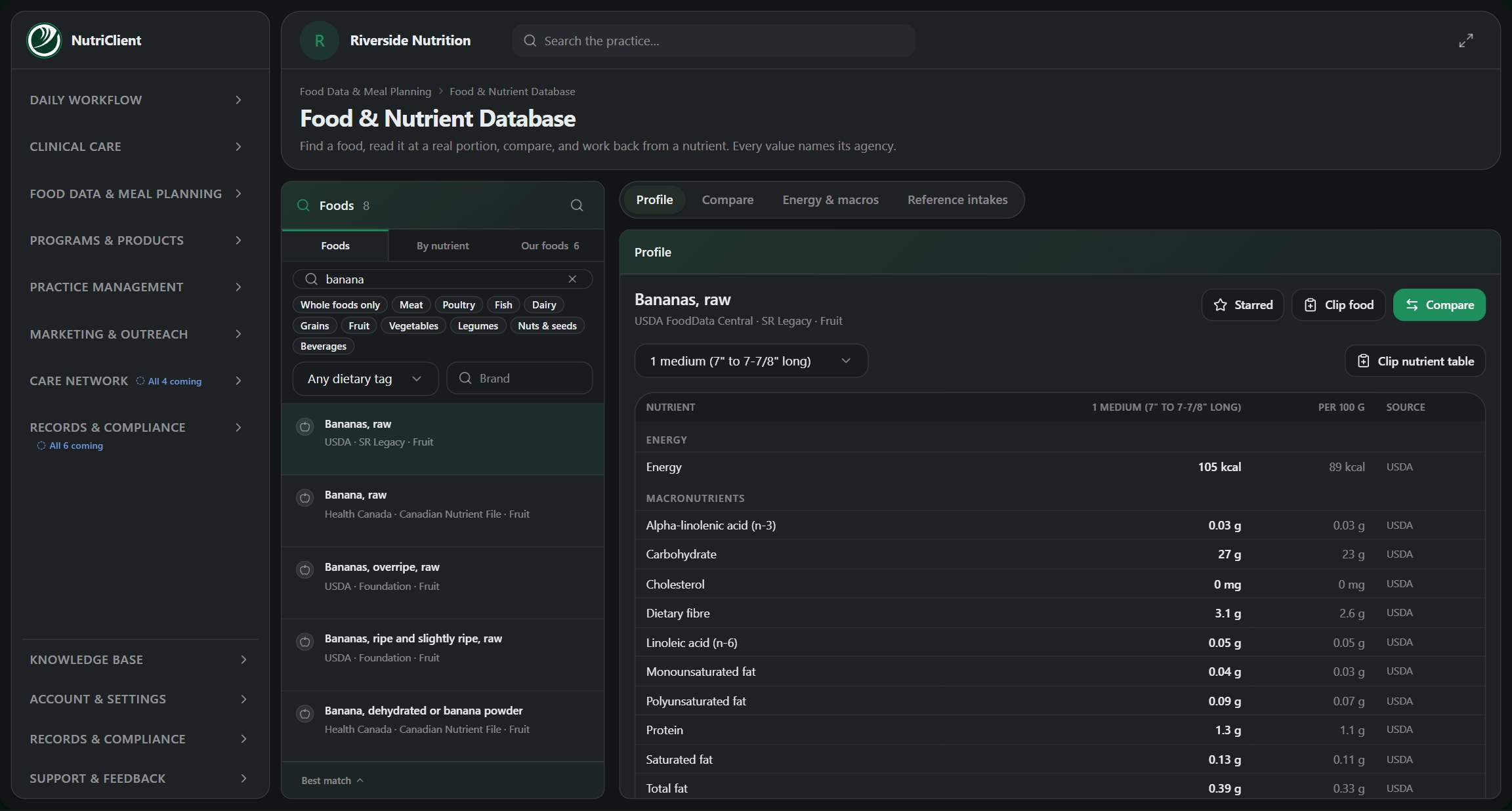Toggle the Meat filter chip
The height and width of the screenshot is (811, 1512).
tap(411, 305)
